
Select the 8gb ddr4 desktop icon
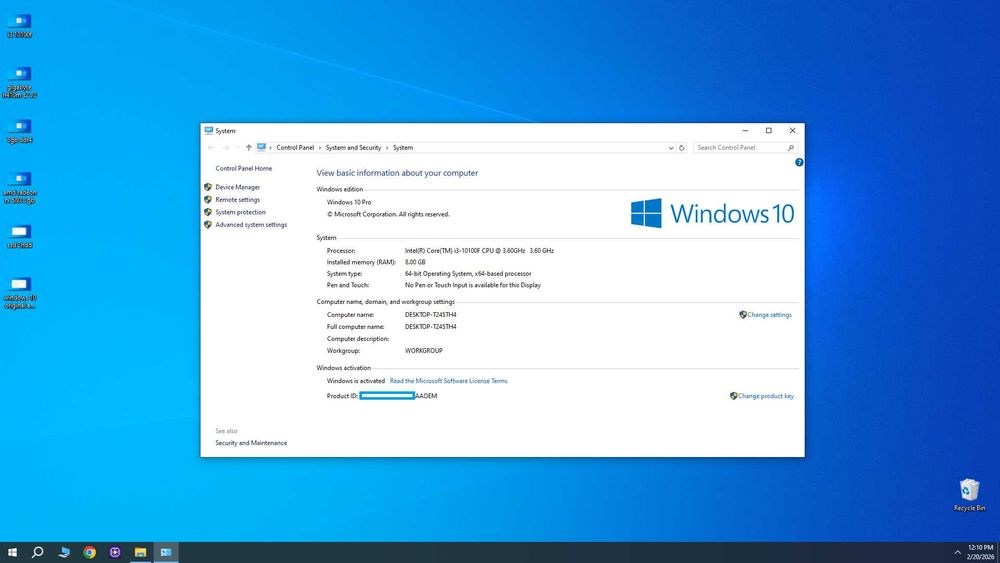click(20, 131)
